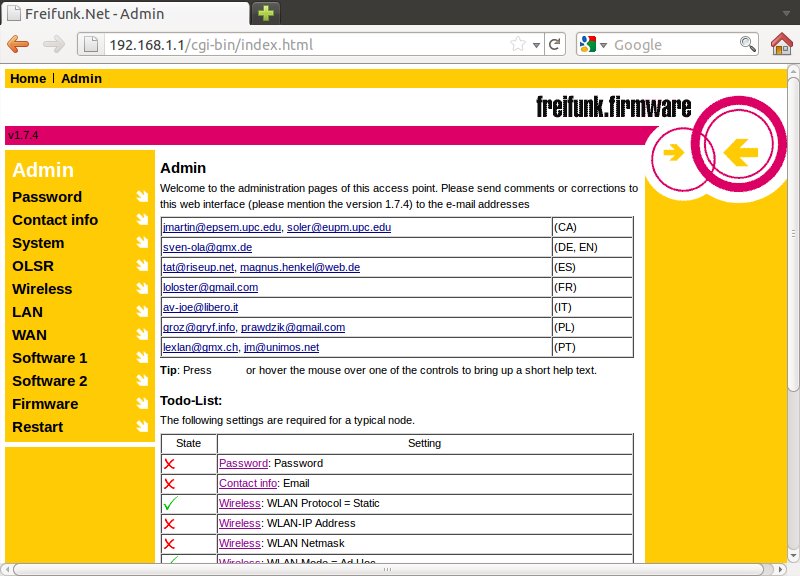
Task: Open the tab list dropdown arrow
Action: pos(786,13)
